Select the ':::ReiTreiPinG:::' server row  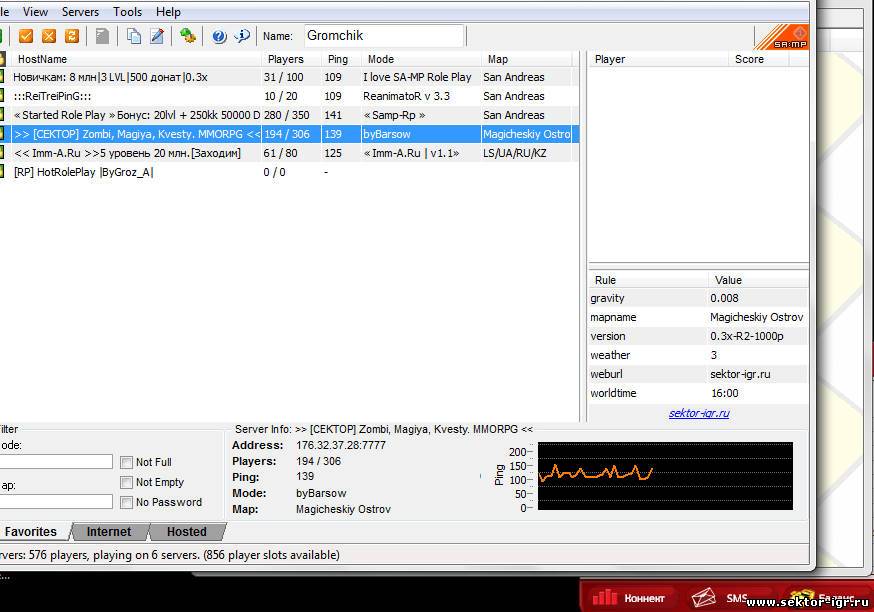[x=289, y=96]
